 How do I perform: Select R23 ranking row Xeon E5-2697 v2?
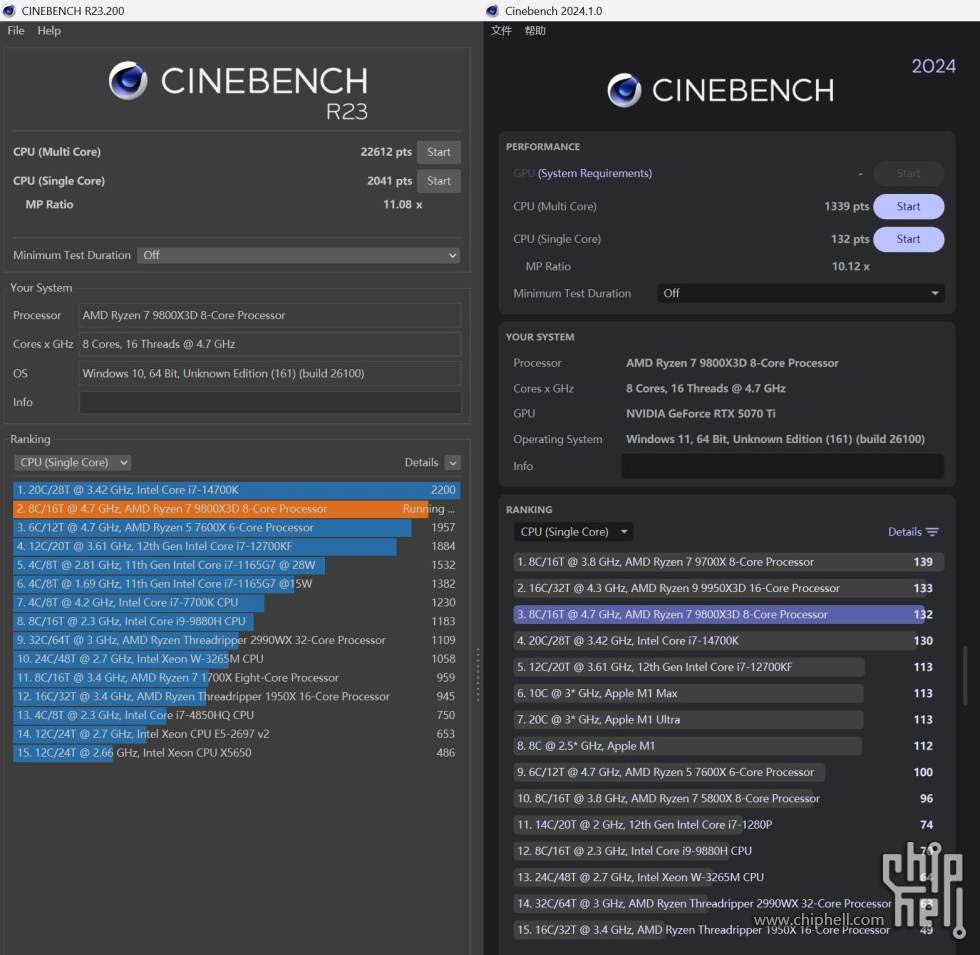click(x=236, y=734)
